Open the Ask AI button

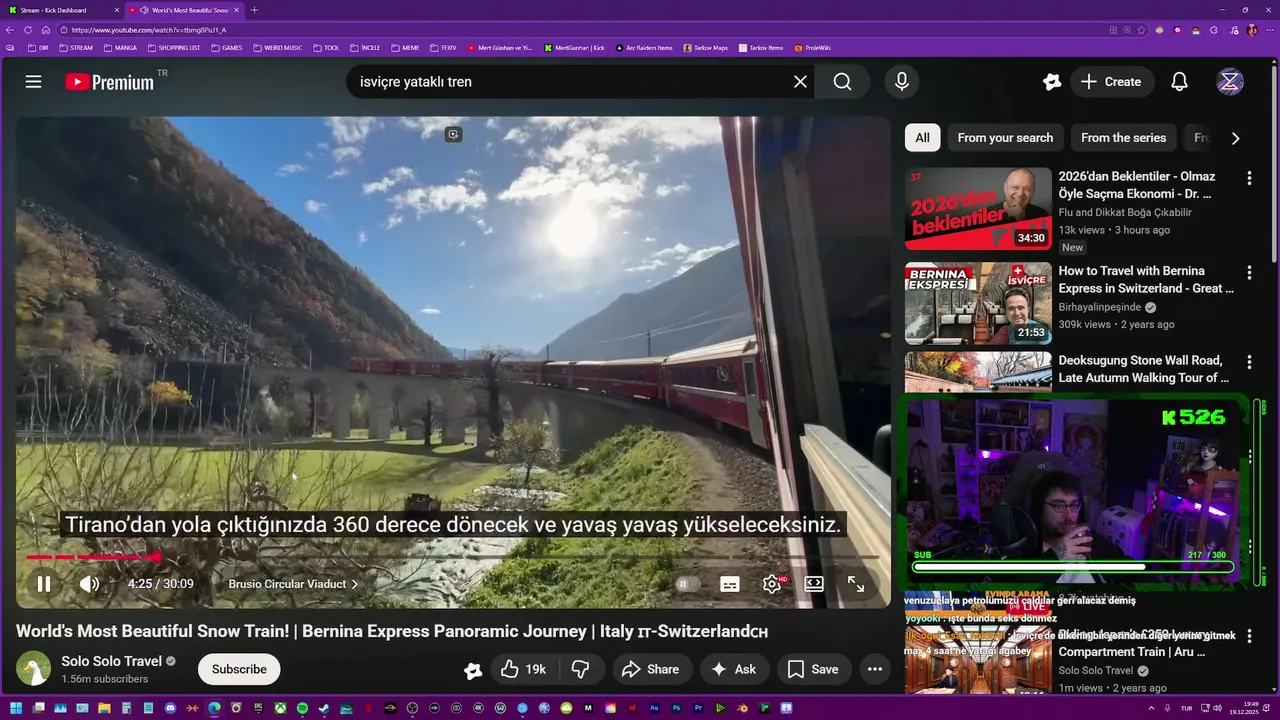coord(734,669)
